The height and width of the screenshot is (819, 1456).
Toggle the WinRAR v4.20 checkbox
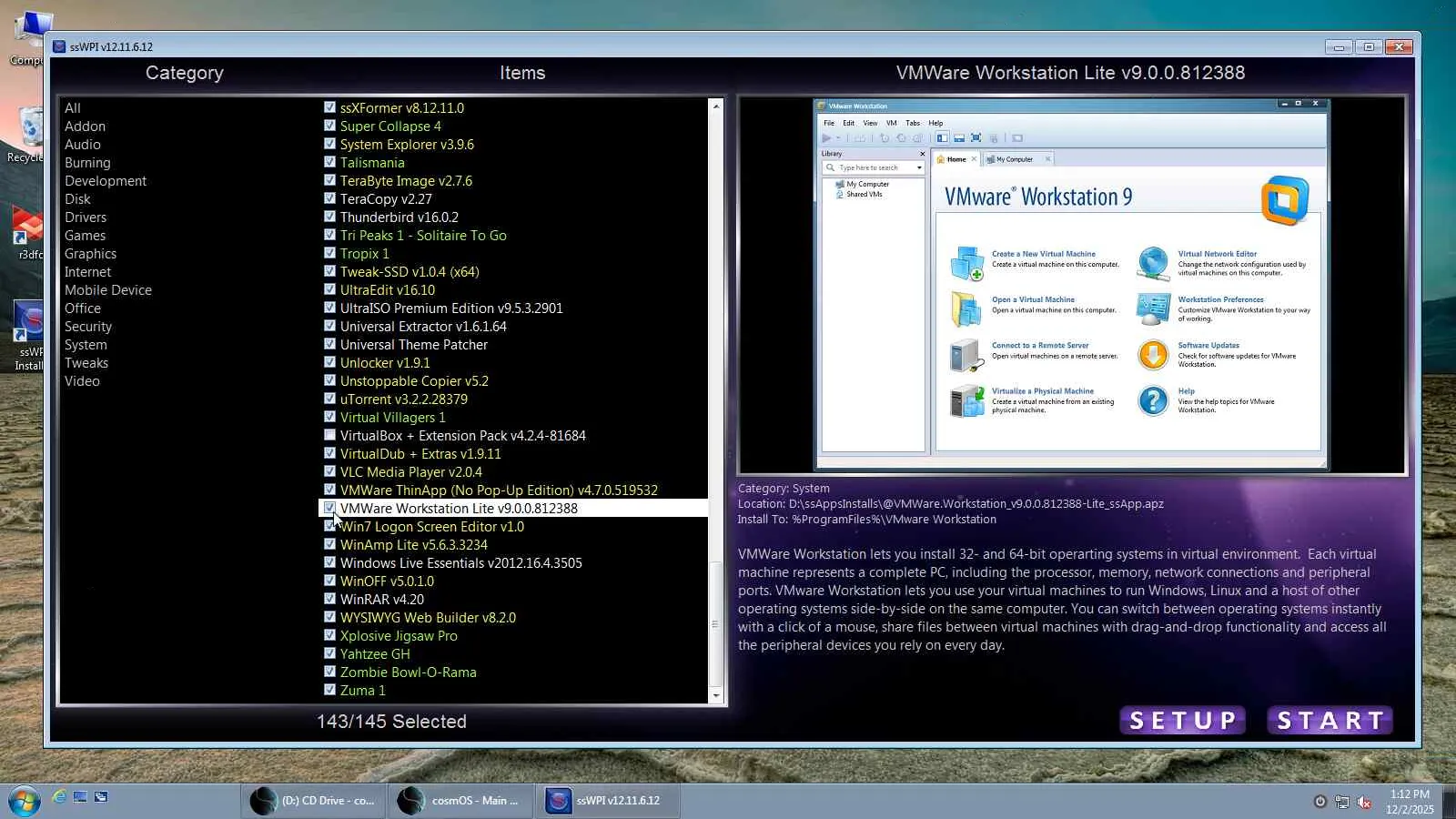coord(329,599)
